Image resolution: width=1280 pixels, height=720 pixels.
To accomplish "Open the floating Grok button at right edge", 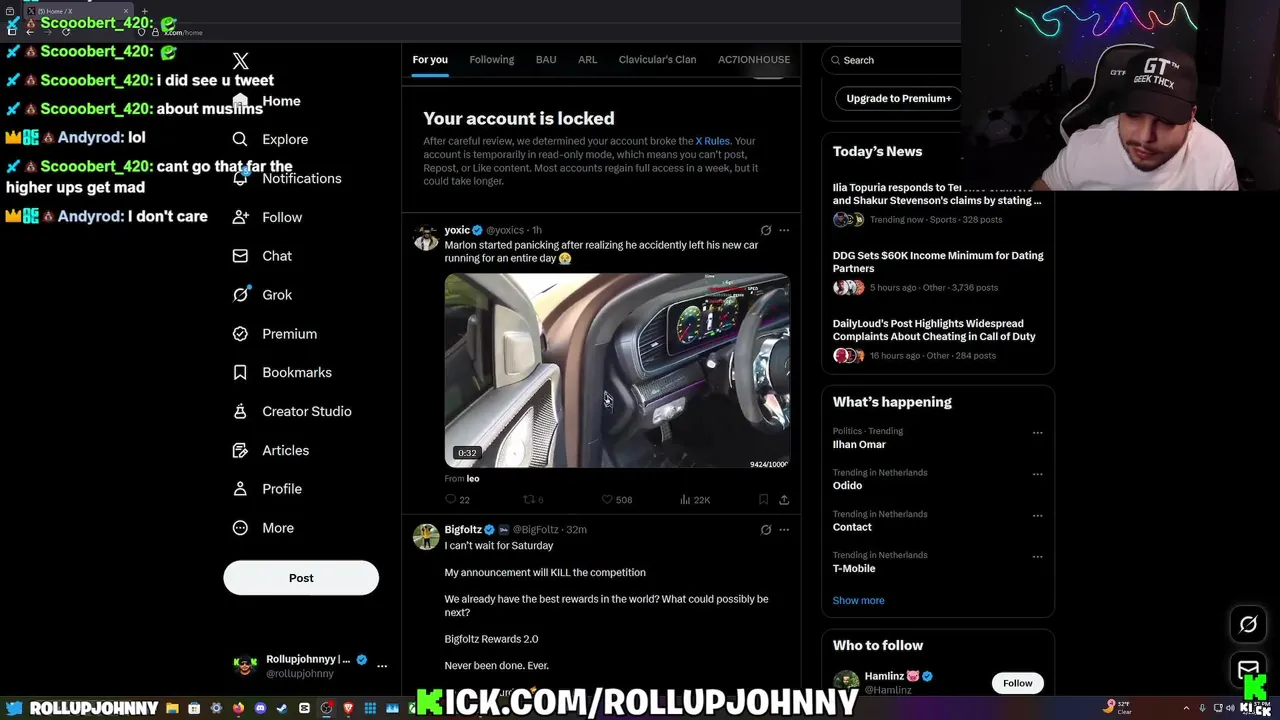I will point(1248,625).
